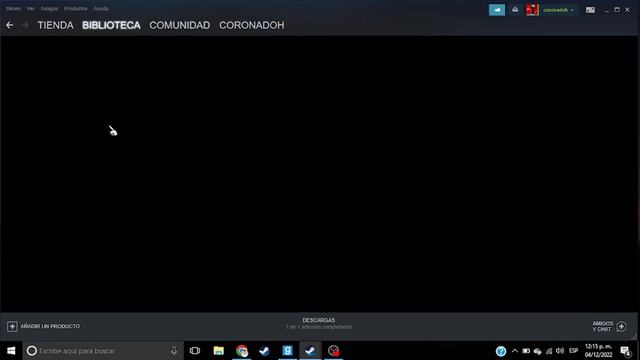640x360 pixels.
Task: Click the cloud sync tray icon
Action: tap(538, 351)
